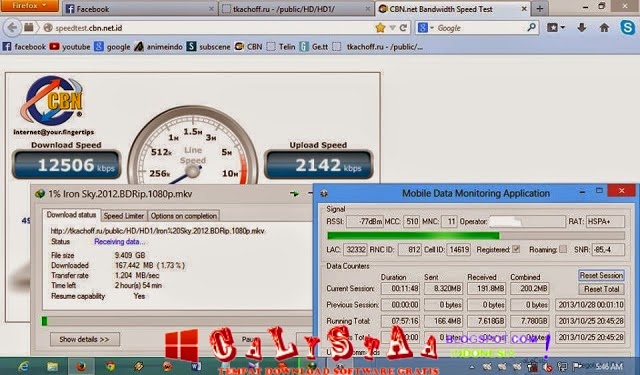The height and width of the screenshot is (375, 640).
Task: Click the Receiving data status text
Action: (119, 241)
